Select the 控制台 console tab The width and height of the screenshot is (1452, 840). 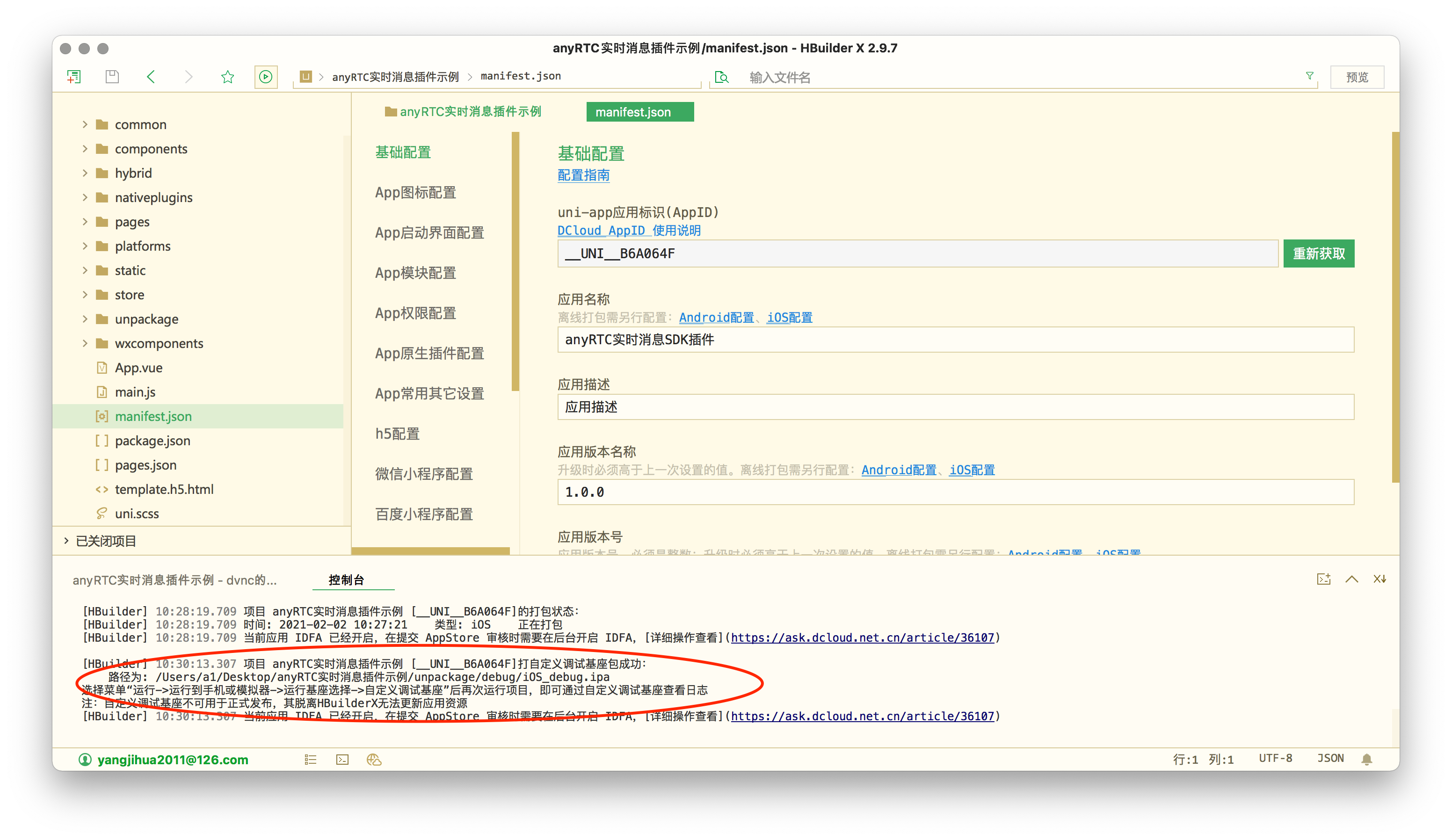(x=346, y=579)
